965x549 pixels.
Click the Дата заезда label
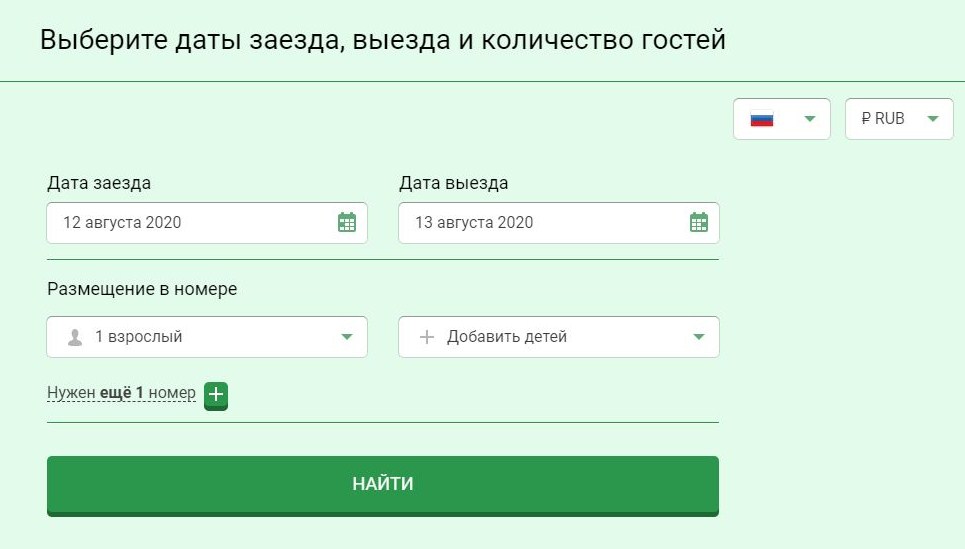(x=99, y=183)
